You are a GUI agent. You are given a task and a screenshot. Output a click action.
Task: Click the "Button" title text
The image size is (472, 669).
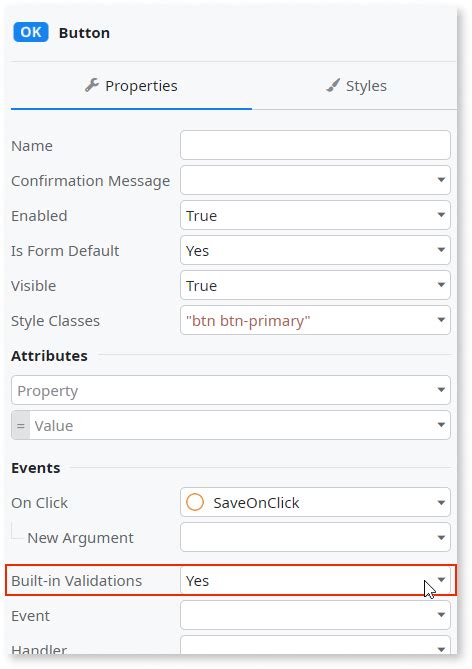(84, 33)
